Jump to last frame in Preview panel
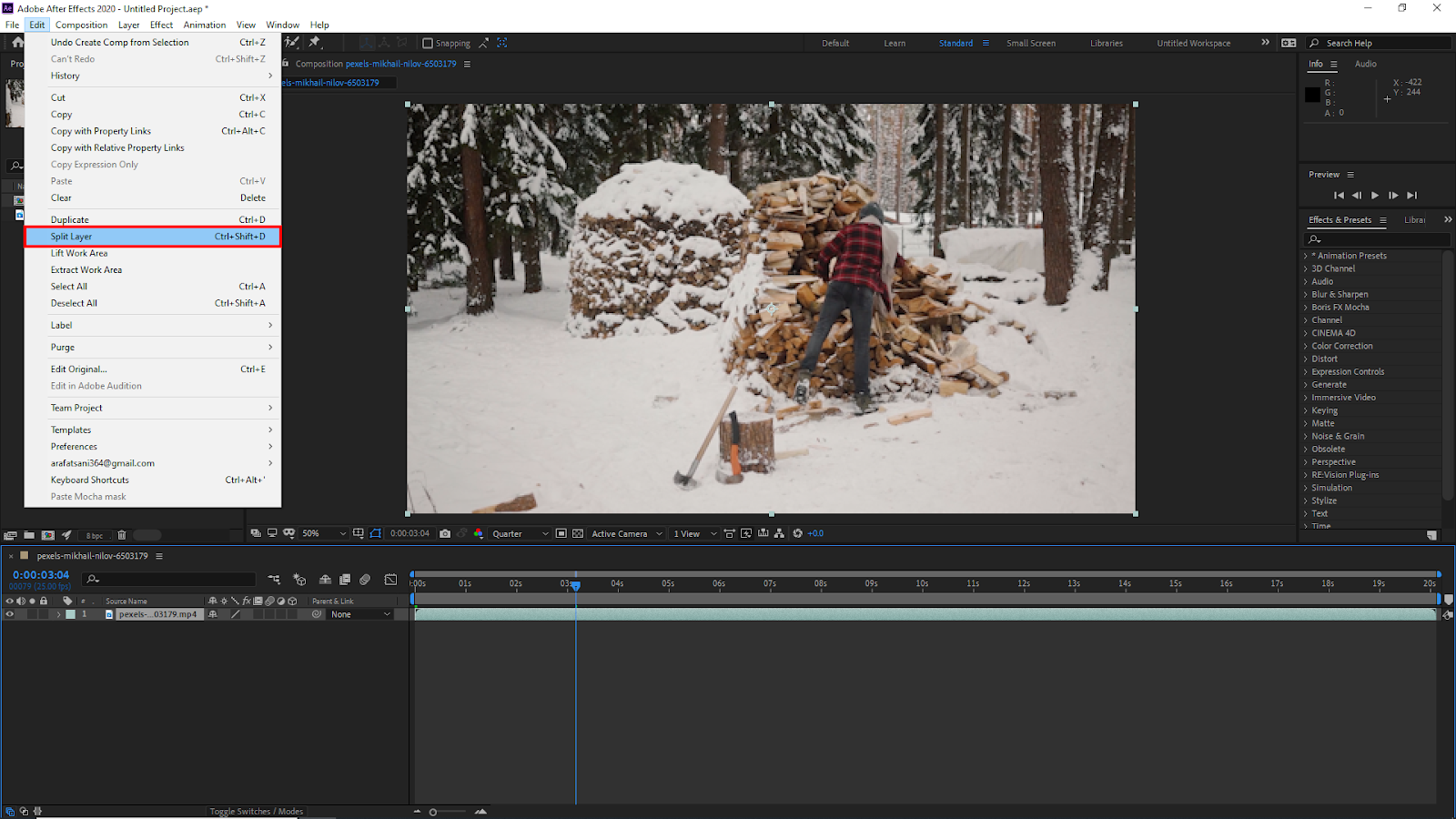The width and height of the screenshot is (1456, 819). point(1411,196)
